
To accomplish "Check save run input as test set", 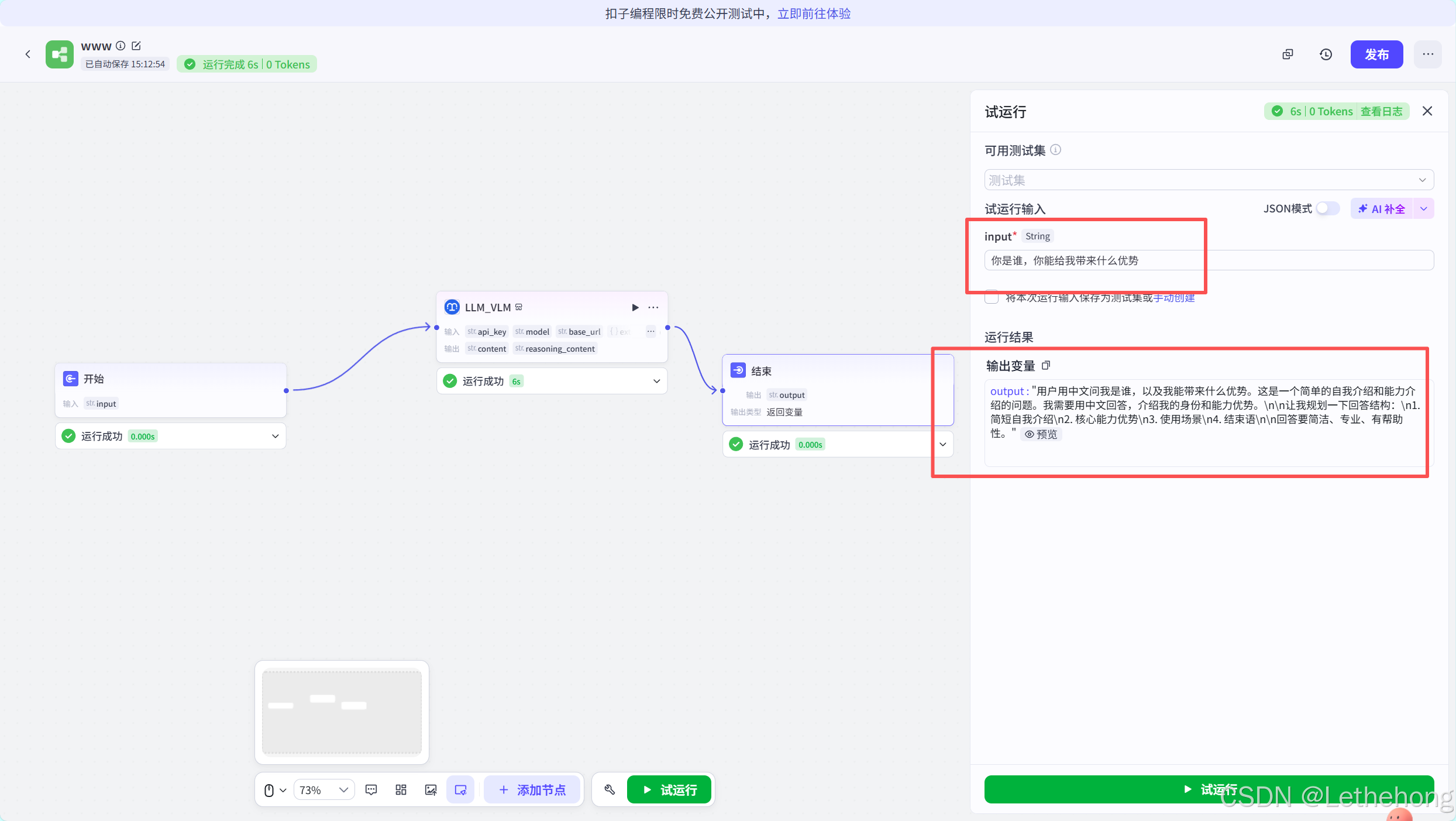I will click(x=992, y=298).
